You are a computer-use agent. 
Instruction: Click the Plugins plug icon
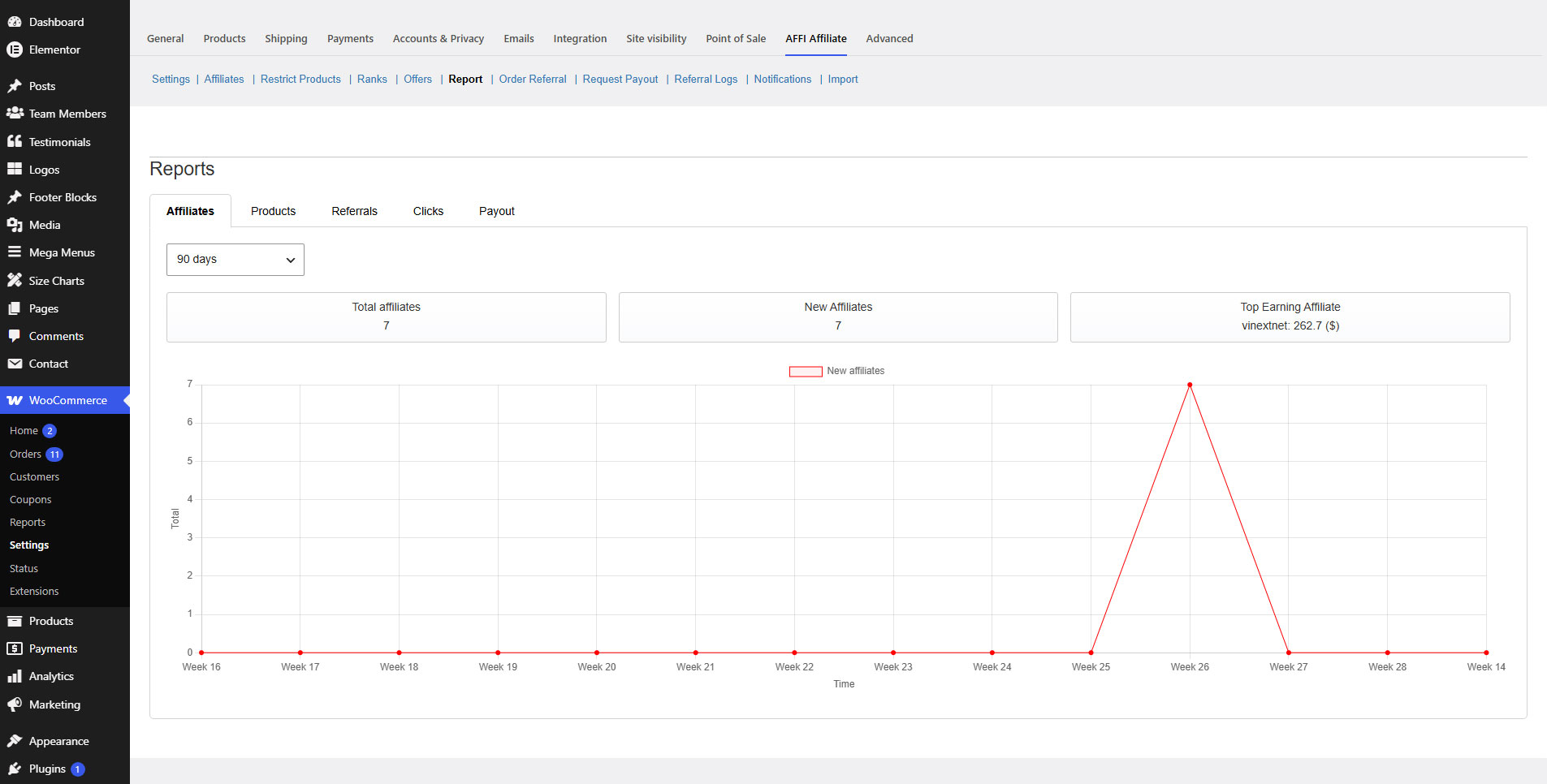pyautogui.click(x=15, y=769)
